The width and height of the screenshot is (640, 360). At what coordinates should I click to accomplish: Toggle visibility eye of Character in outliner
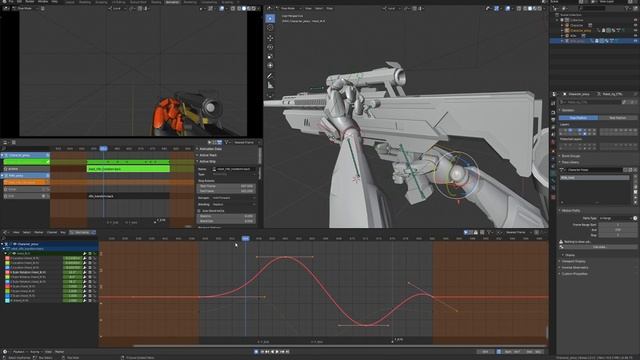click(x=636, y=25)
